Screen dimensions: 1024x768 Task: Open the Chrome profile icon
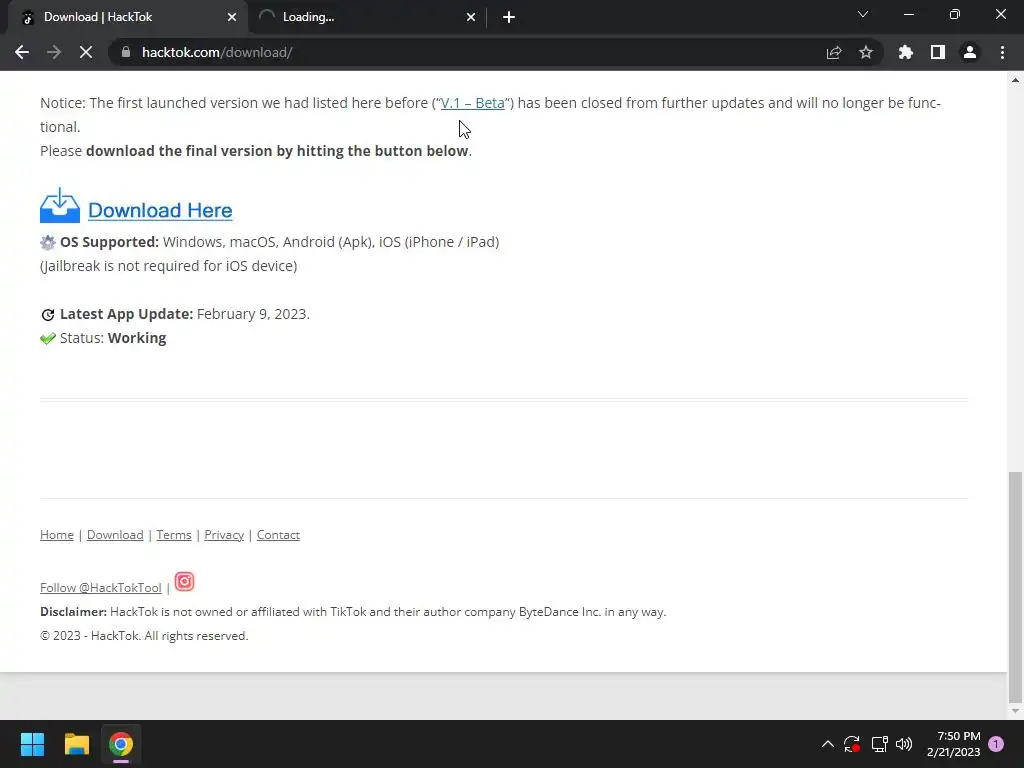[970, 52]
